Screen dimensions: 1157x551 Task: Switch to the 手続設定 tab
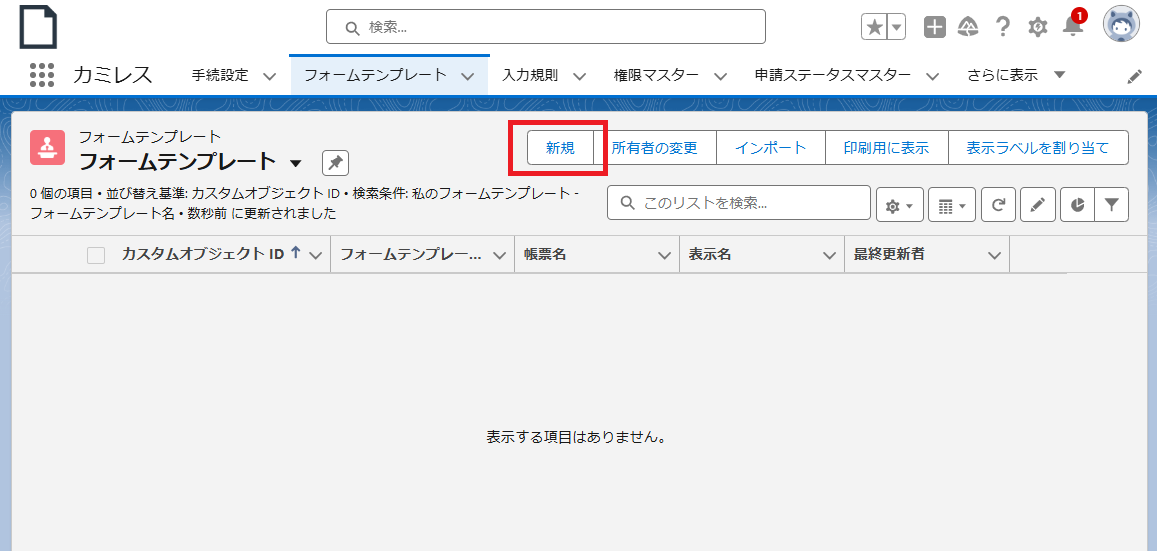tap(220, 75)
